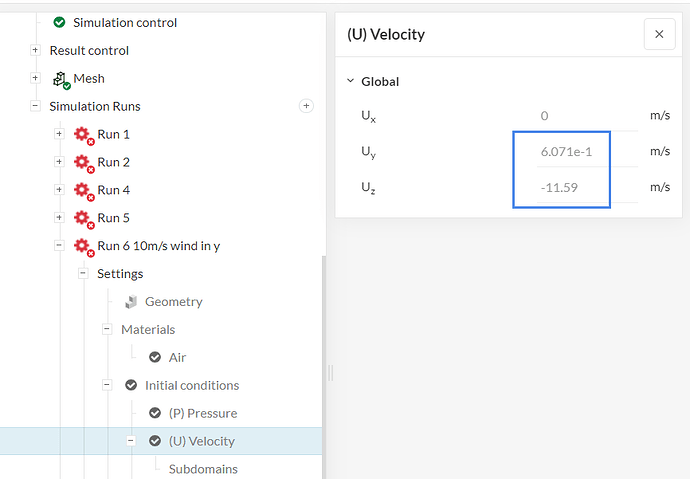Add a new run with the plus icon
Image resolution: width=690 pixels, height=479 pixels.
(x=307, y=106)
